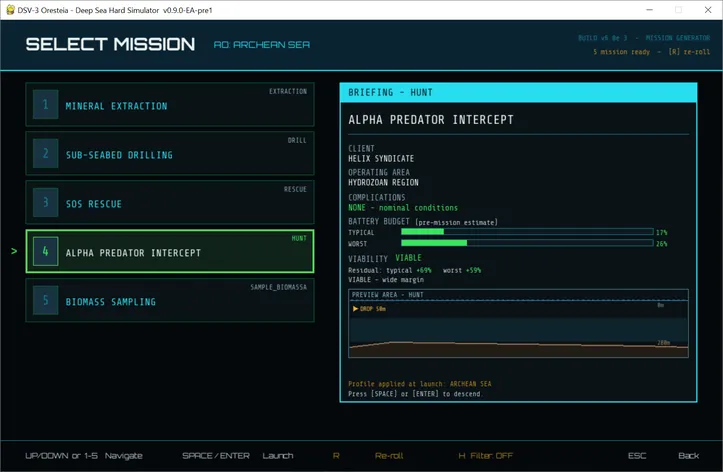The image size is (723, 472).
Task: Choose the SOS Rescue mission
Action: [x=170, y=202]
